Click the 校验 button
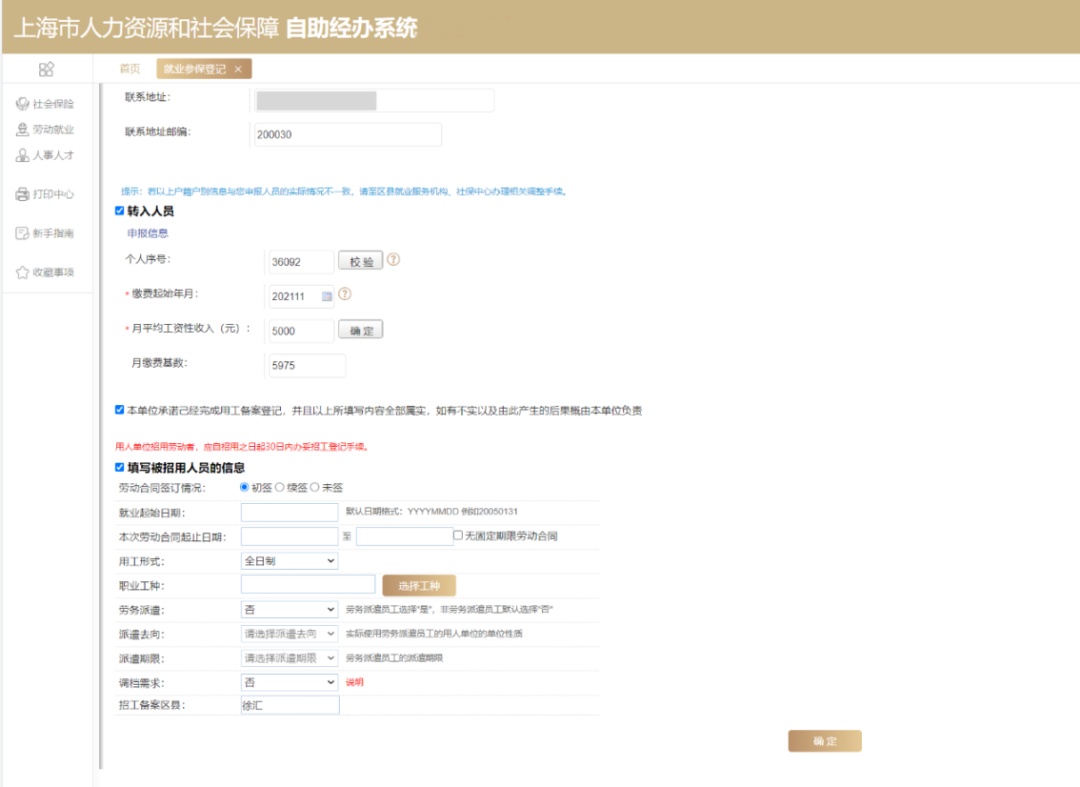Image resolution: width=1080 pixels, height=787 pixels. point(360,261)
